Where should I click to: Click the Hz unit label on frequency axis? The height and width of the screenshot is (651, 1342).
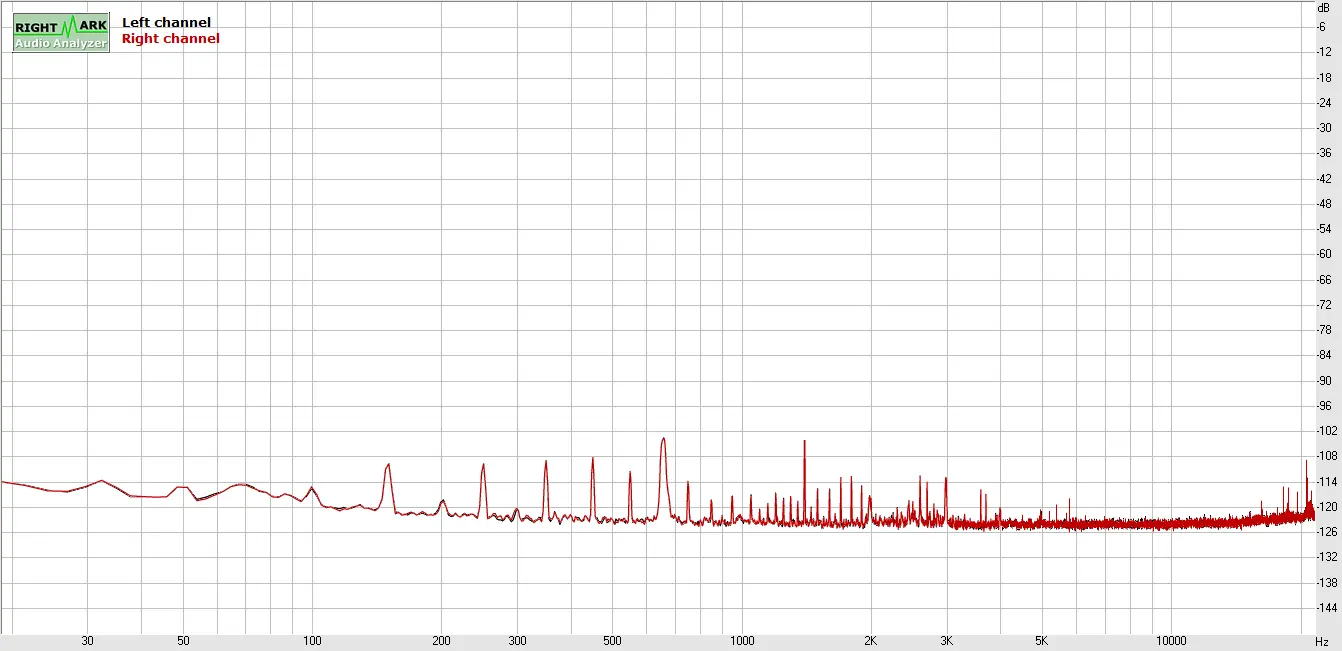coord(1322,641)
